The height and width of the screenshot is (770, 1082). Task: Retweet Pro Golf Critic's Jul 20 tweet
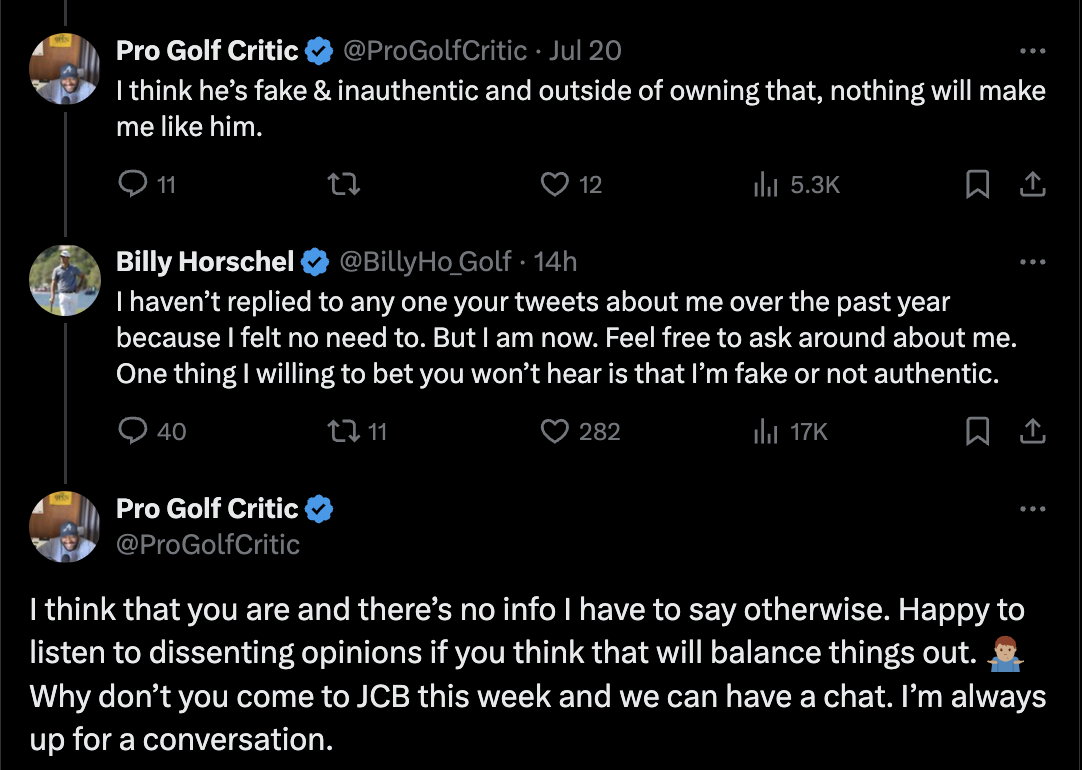344,184
